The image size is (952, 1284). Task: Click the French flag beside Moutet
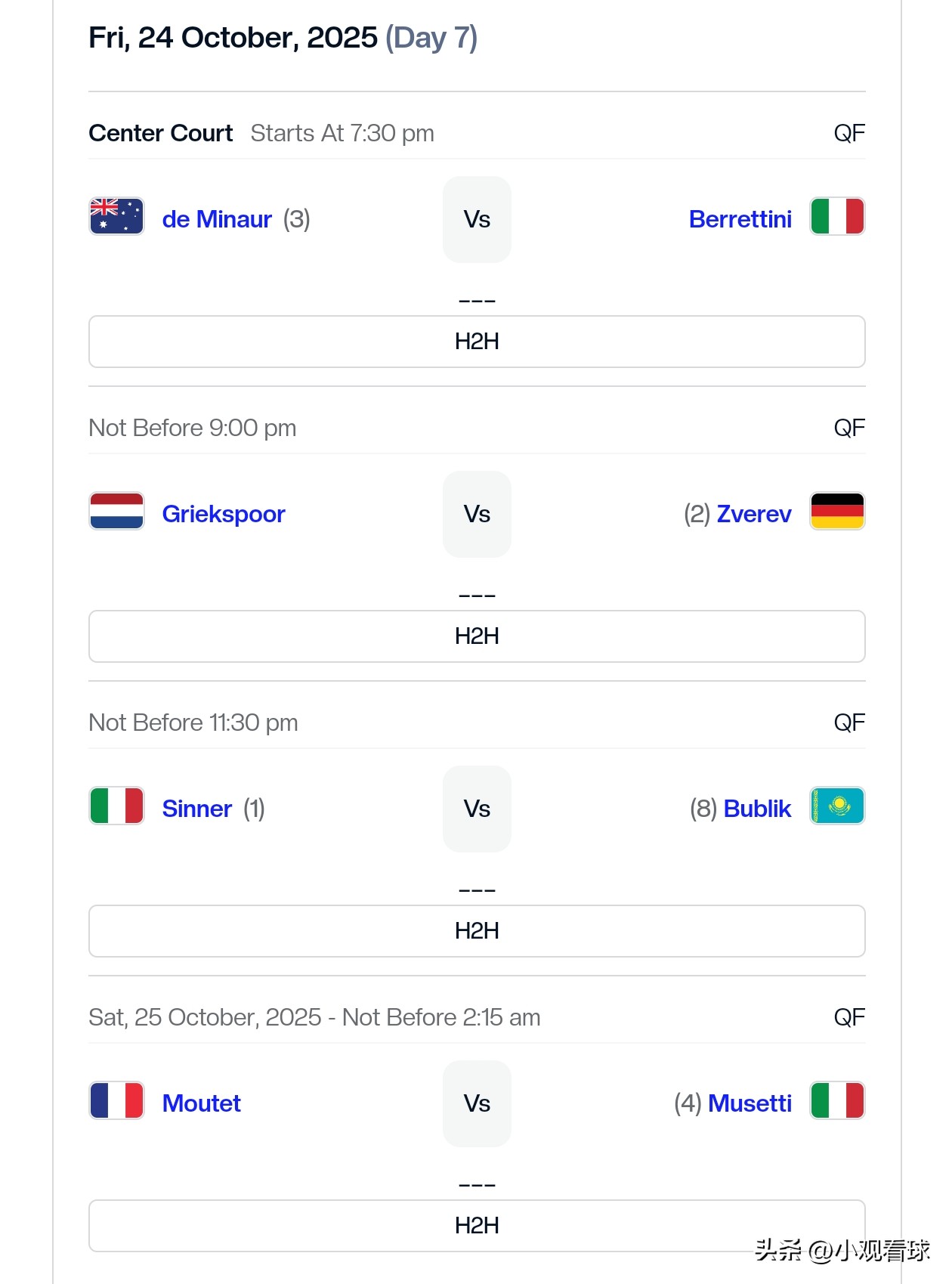pyautogui.click(x=116, y=1101)
